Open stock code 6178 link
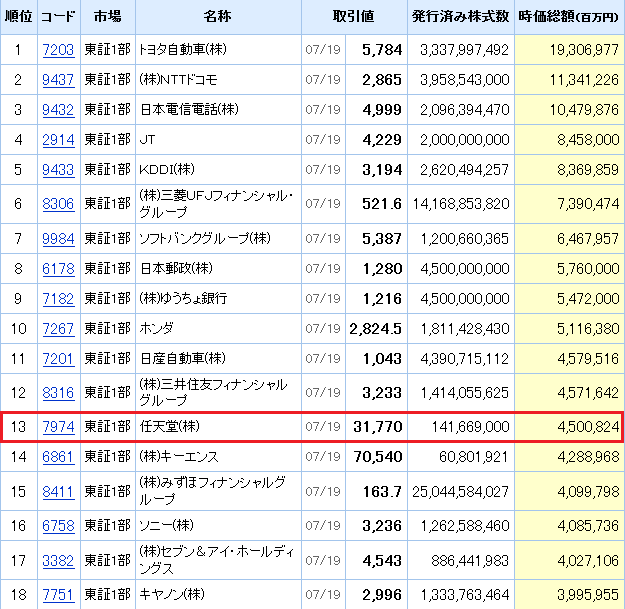The image size is (625, 609). click(x=58, y=269)
